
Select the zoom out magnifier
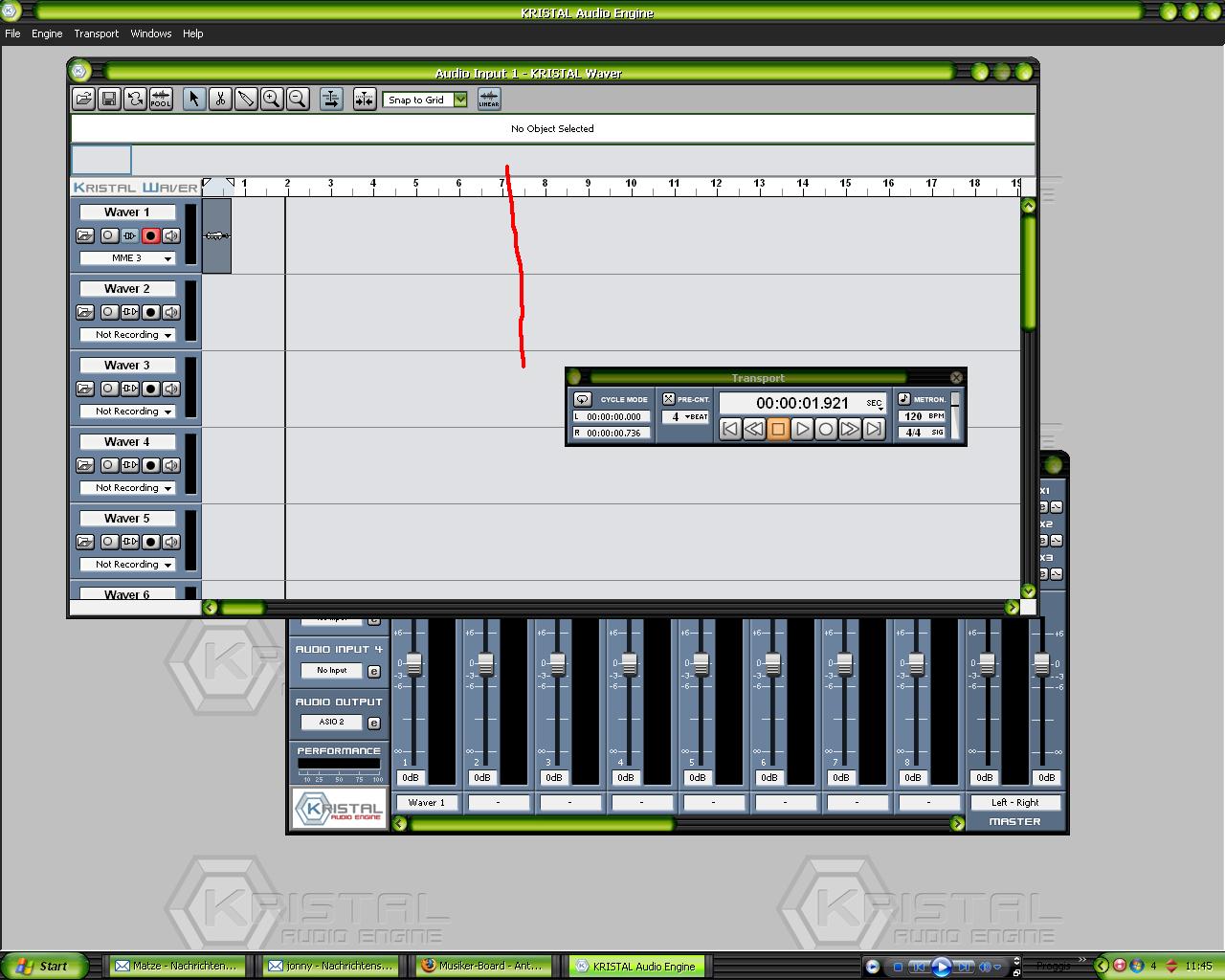(x=298, y=99)
